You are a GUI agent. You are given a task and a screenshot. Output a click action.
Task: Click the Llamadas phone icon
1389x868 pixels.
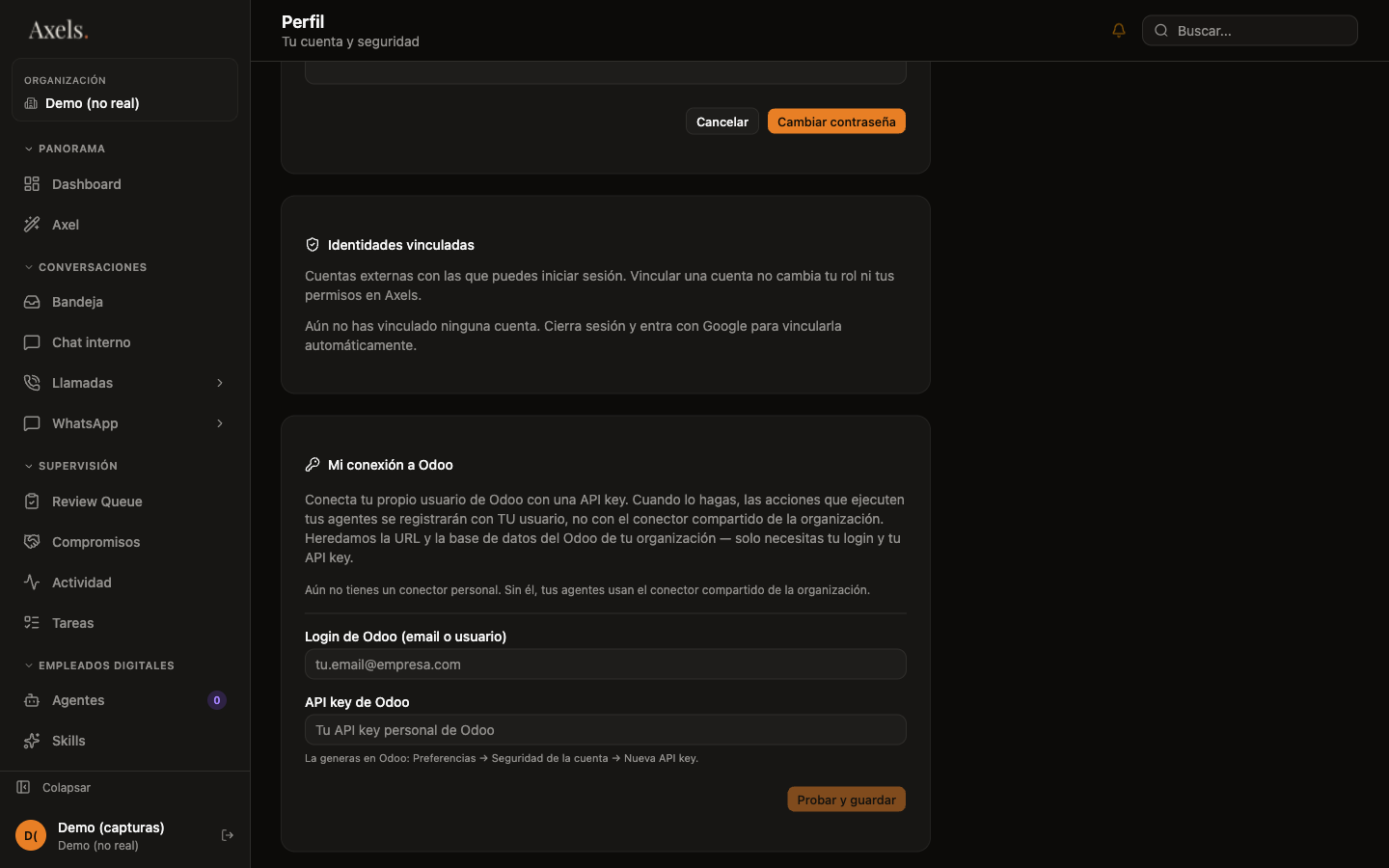pyautogui.click(x=32, y=383)
